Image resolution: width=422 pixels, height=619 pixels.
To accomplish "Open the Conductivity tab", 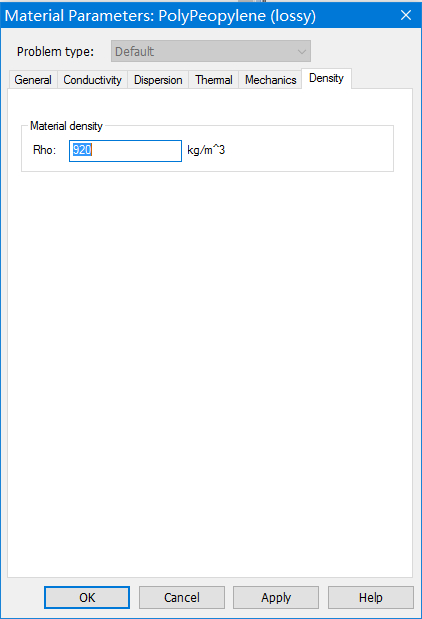I will point(92,80).
